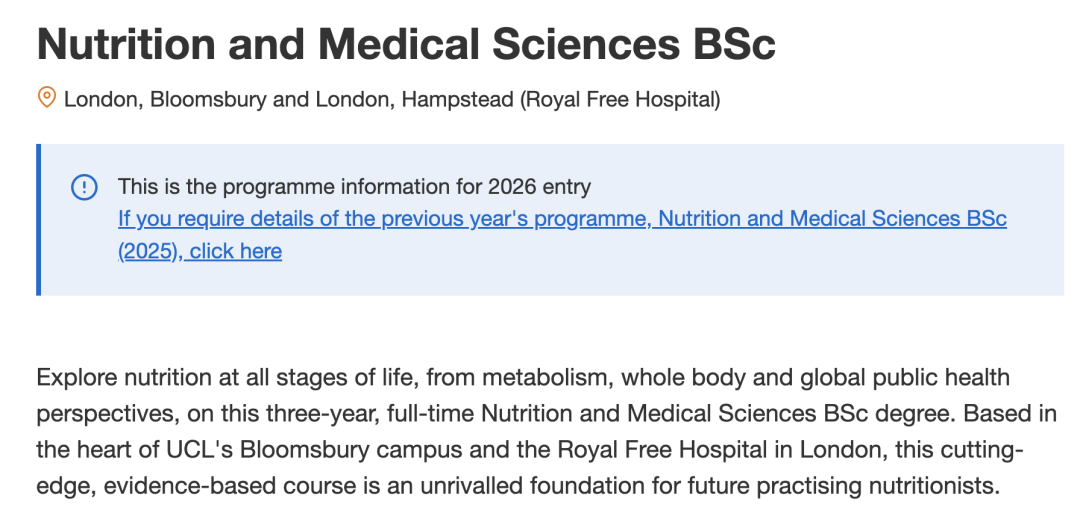Click "Hampstead" in the location line
The image size is (1080, 513).
coord(457,100)
